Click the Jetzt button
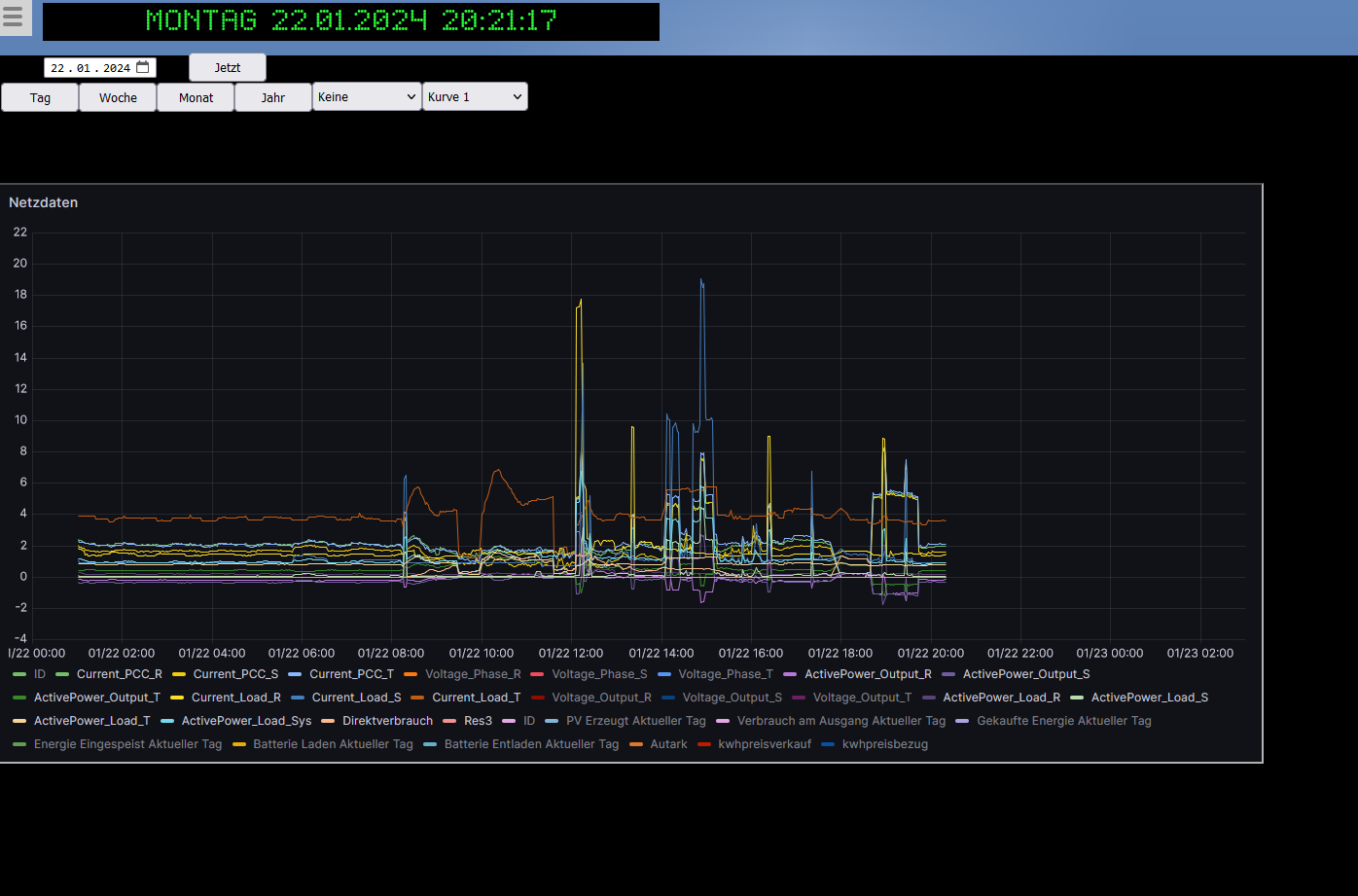The height and width of the screenshot is (896, 1358). click(x=227, y=68)
